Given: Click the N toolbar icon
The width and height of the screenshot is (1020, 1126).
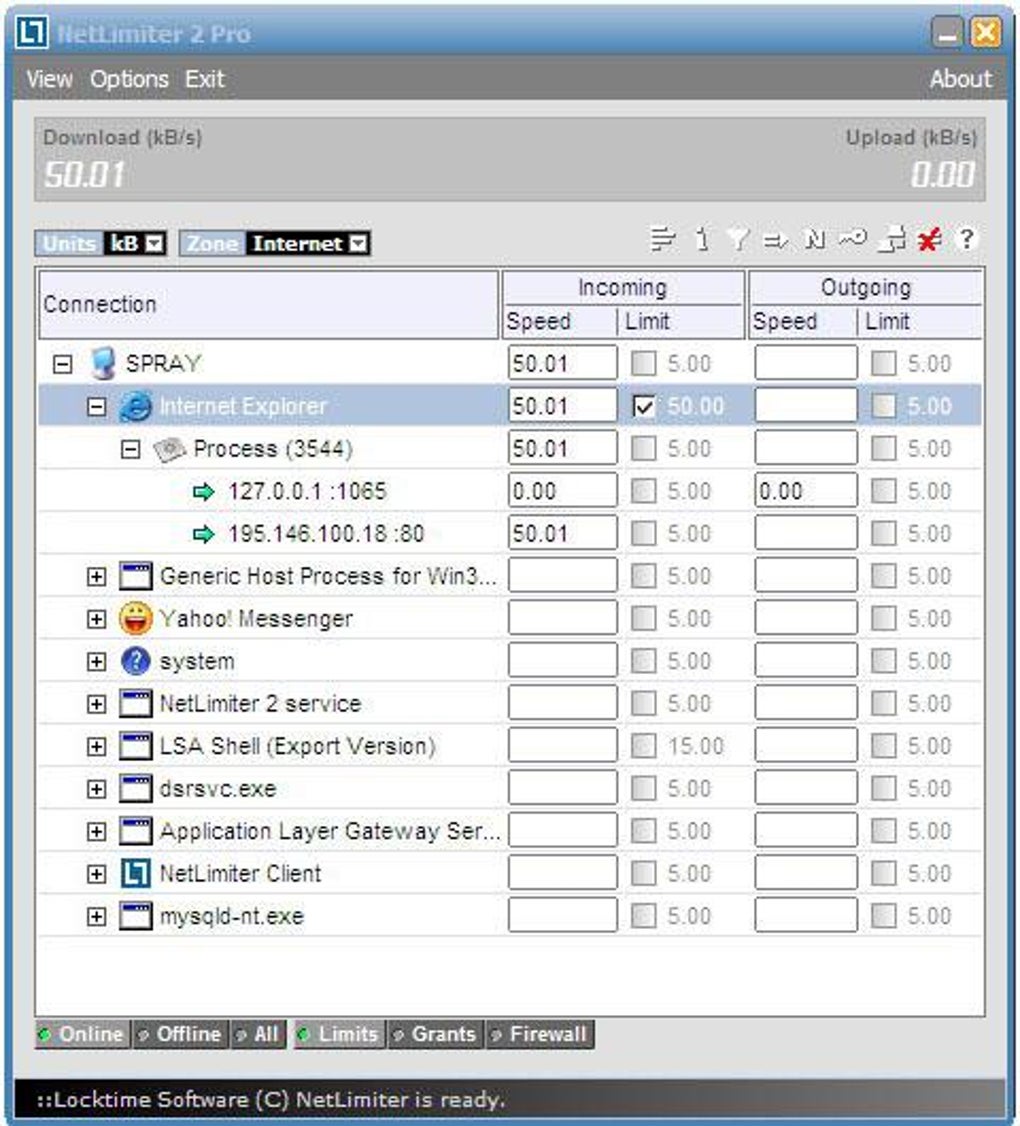Looking at the screenshot, I should pos(814,239).
